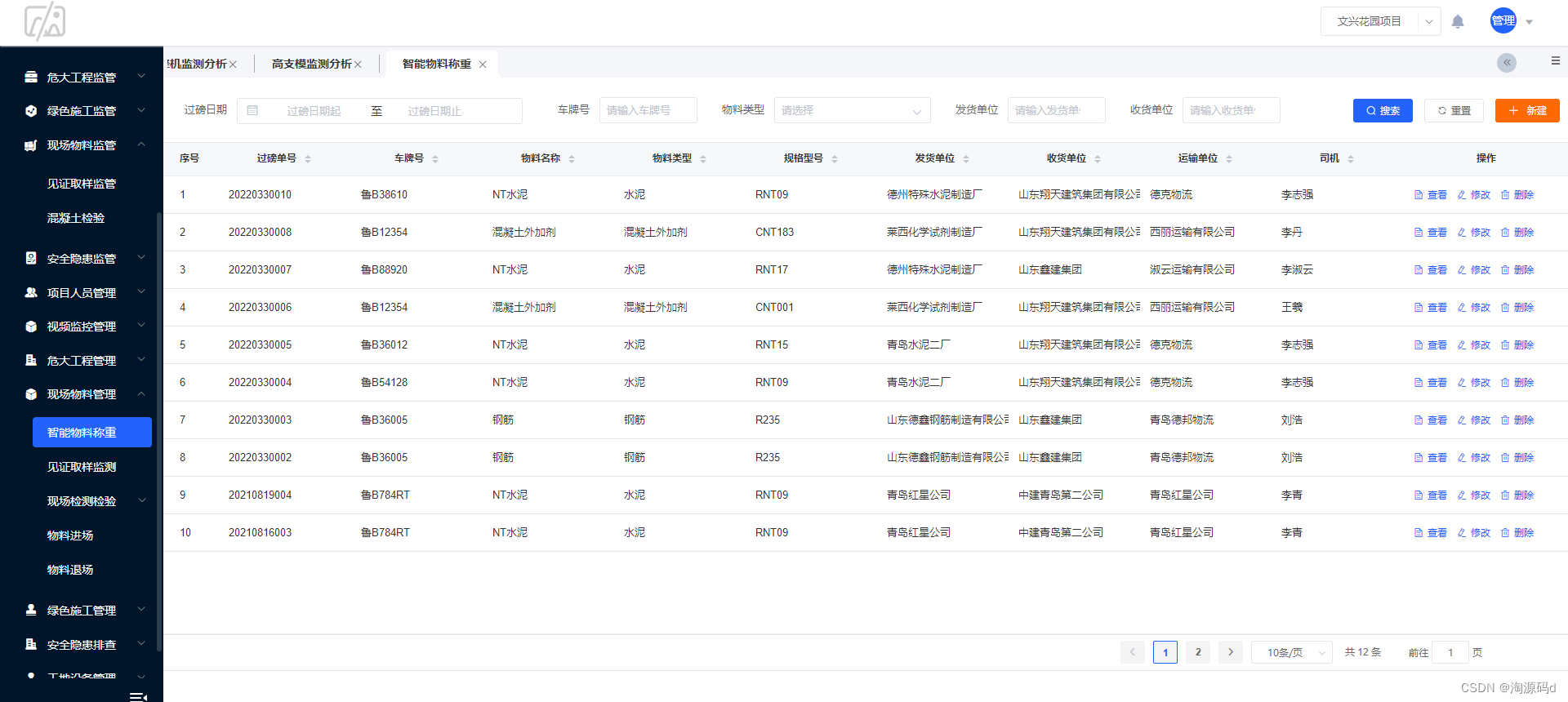
Task: Sort by 收货单位 column
Action: [1098, 159]
